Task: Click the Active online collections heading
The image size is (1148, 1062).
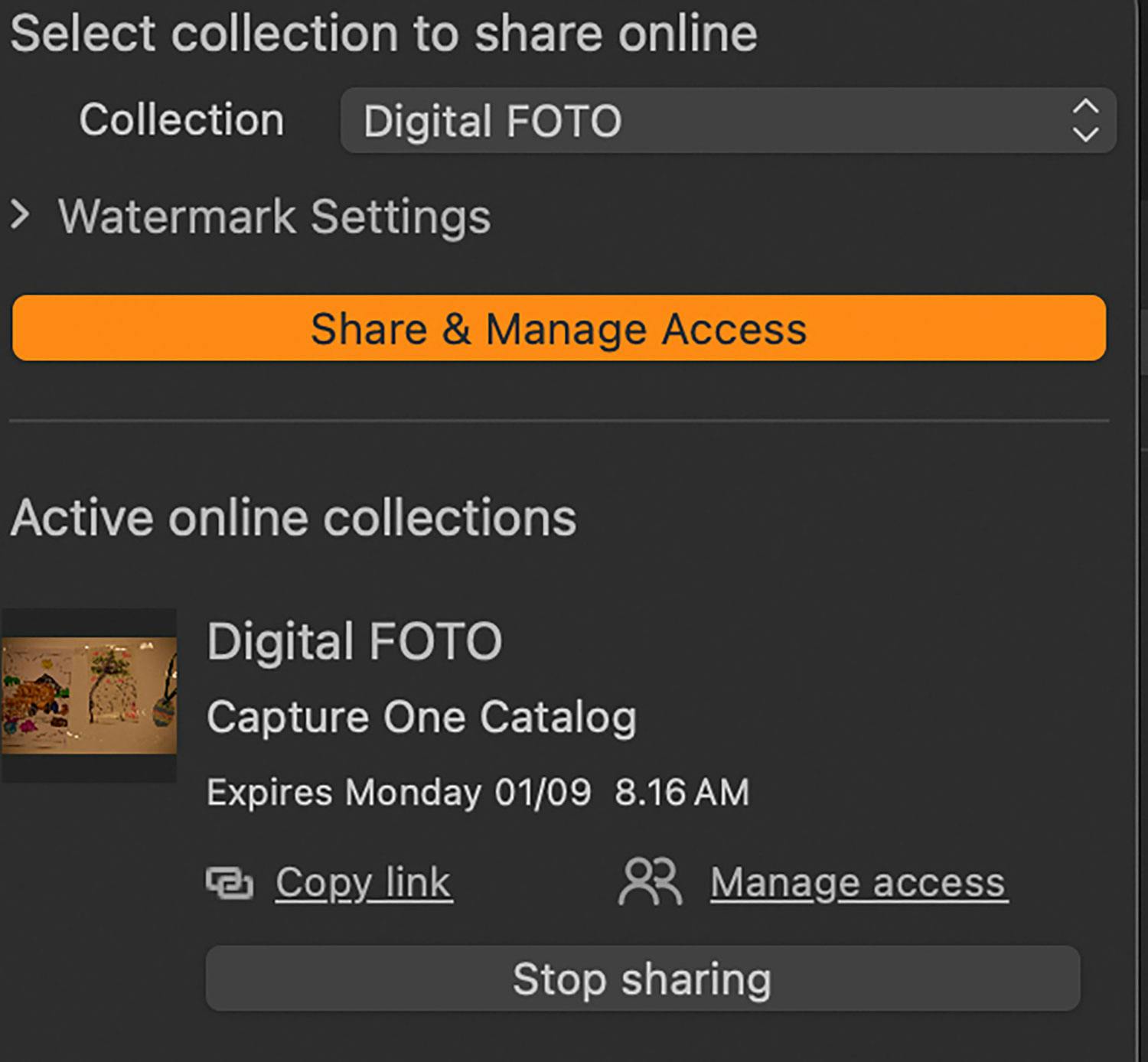Action: pyautogui.click(x=293, y=518)
